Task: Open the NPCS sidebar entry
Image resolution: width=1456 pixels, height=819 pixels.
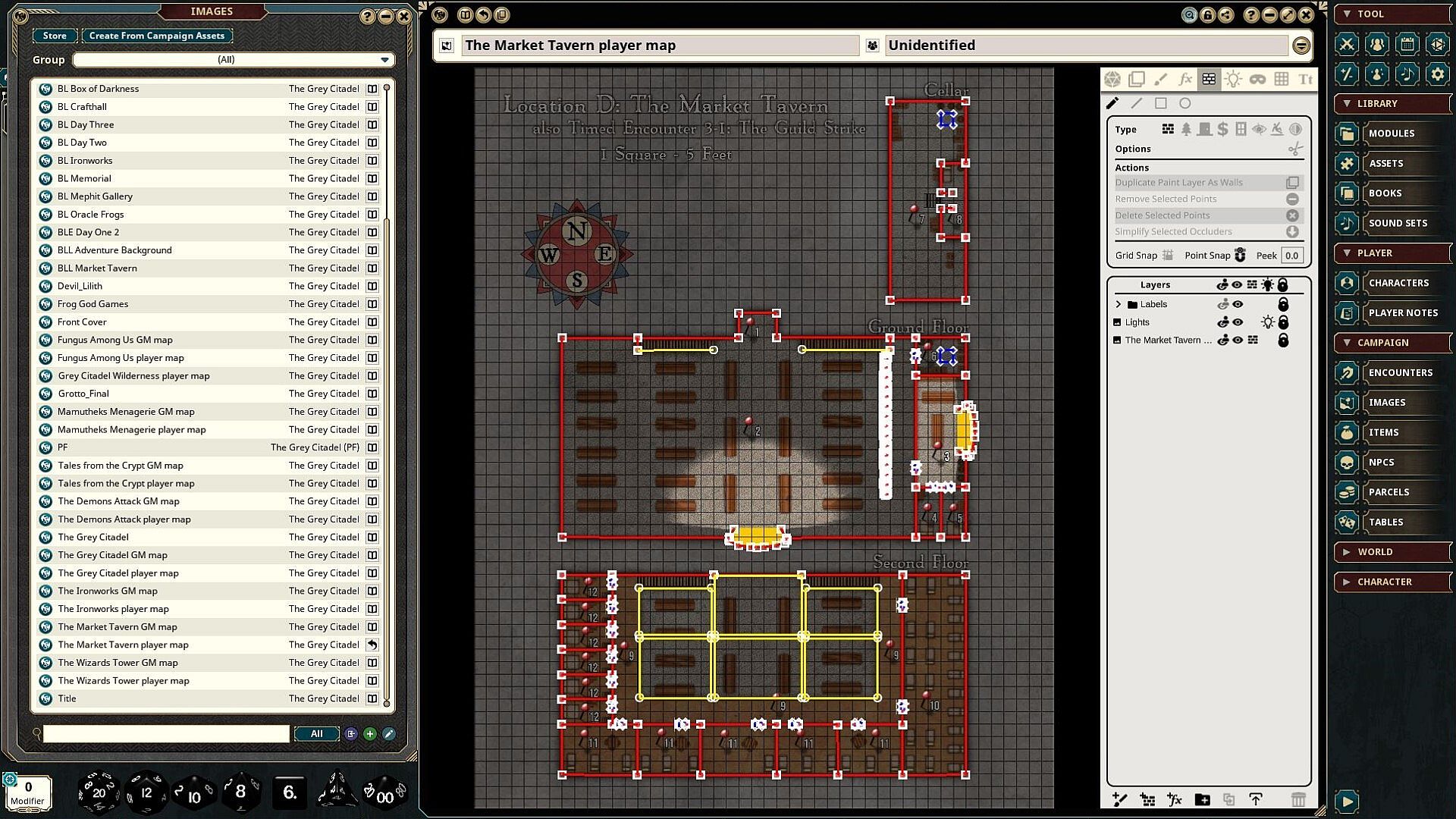Action: 1381,462
